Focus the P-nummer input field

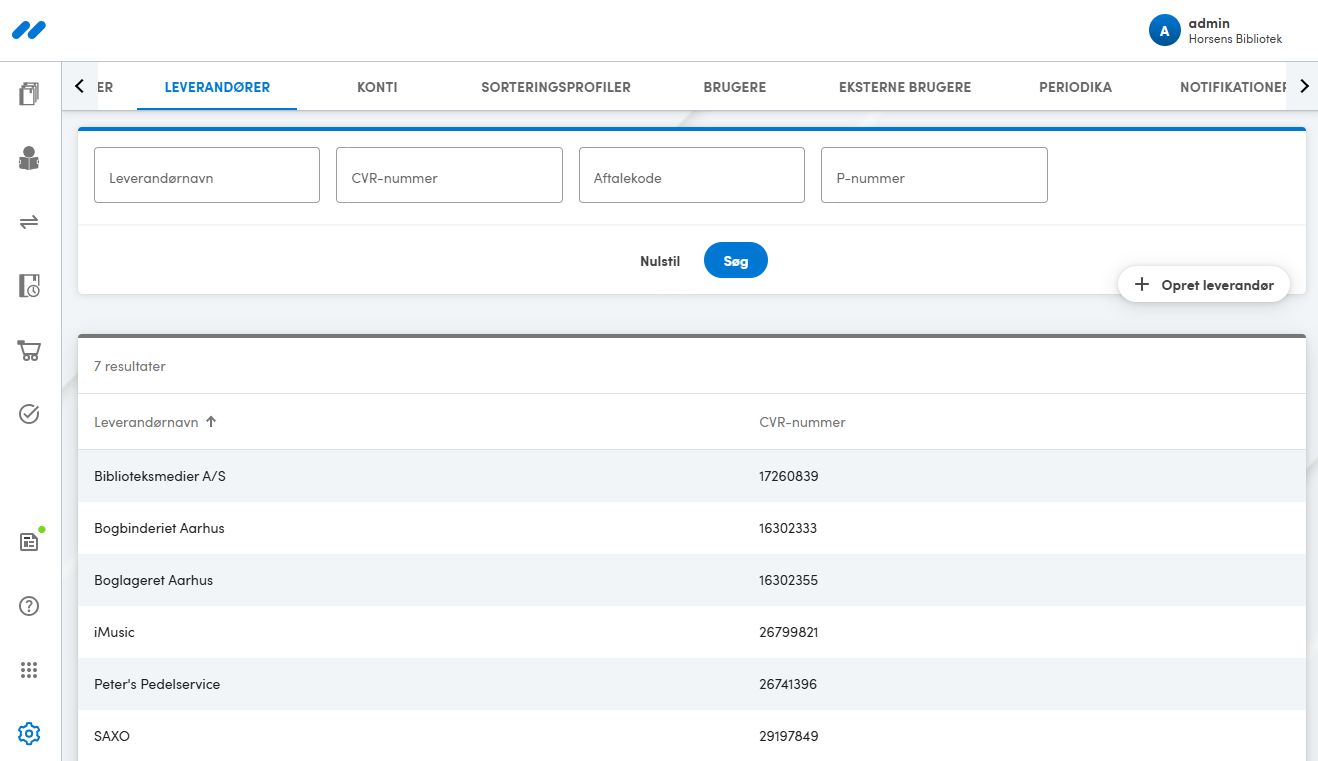pos(934,175)
